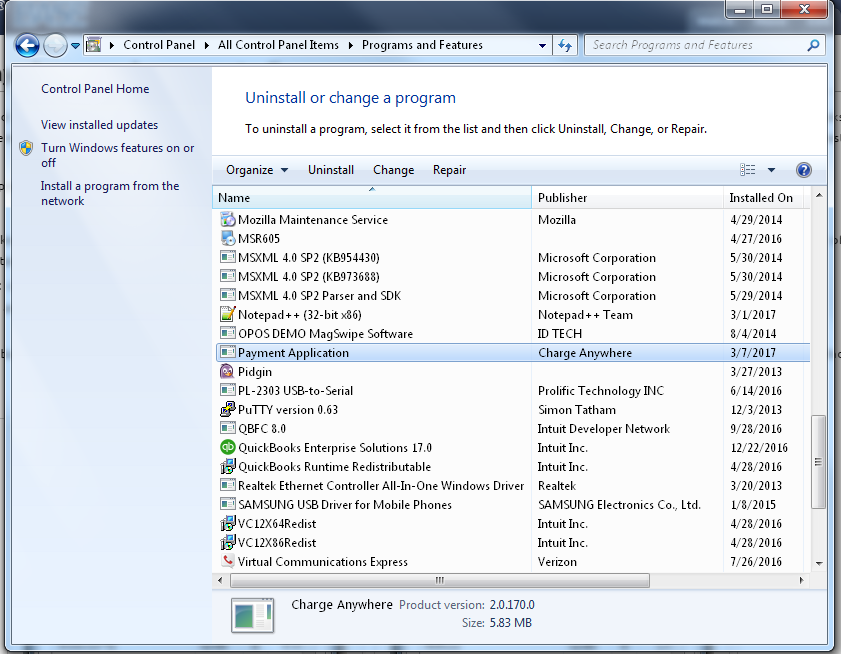
Task: Expand the address bar history dropdown
Action: pos(543,45)
